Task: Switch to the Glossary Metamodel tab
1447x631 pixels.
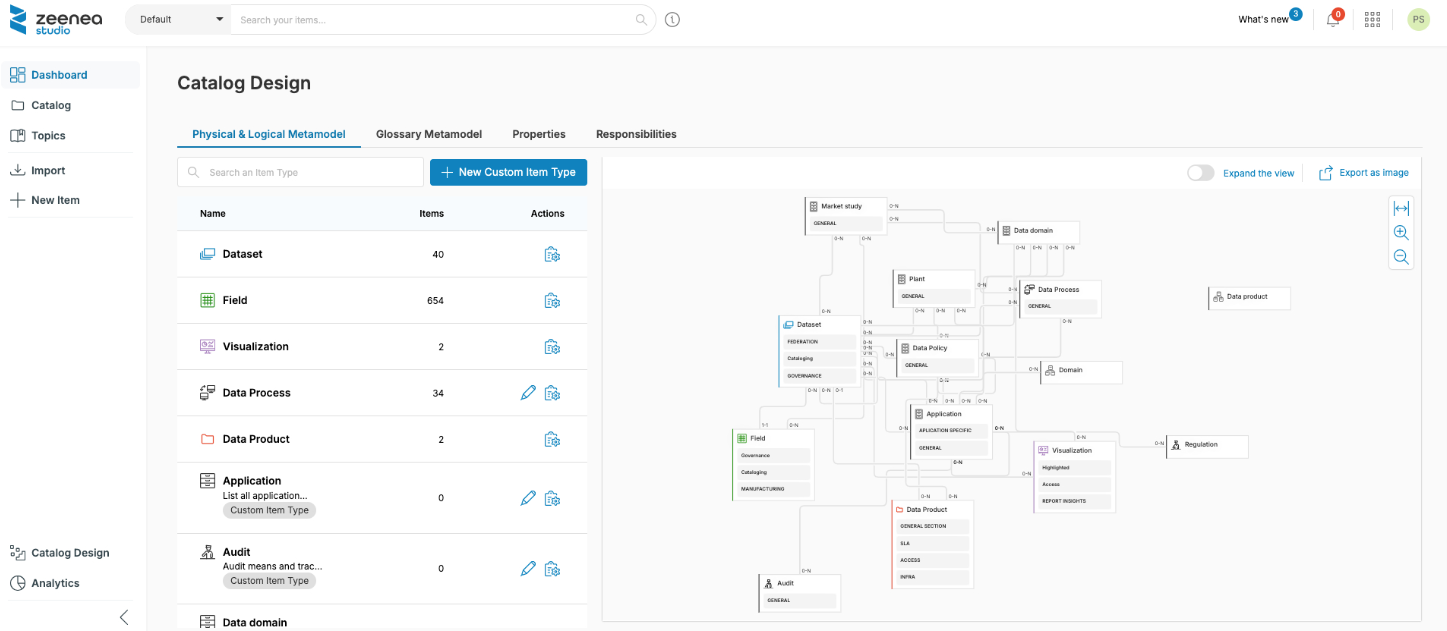Action: click(x=428, y=134)
